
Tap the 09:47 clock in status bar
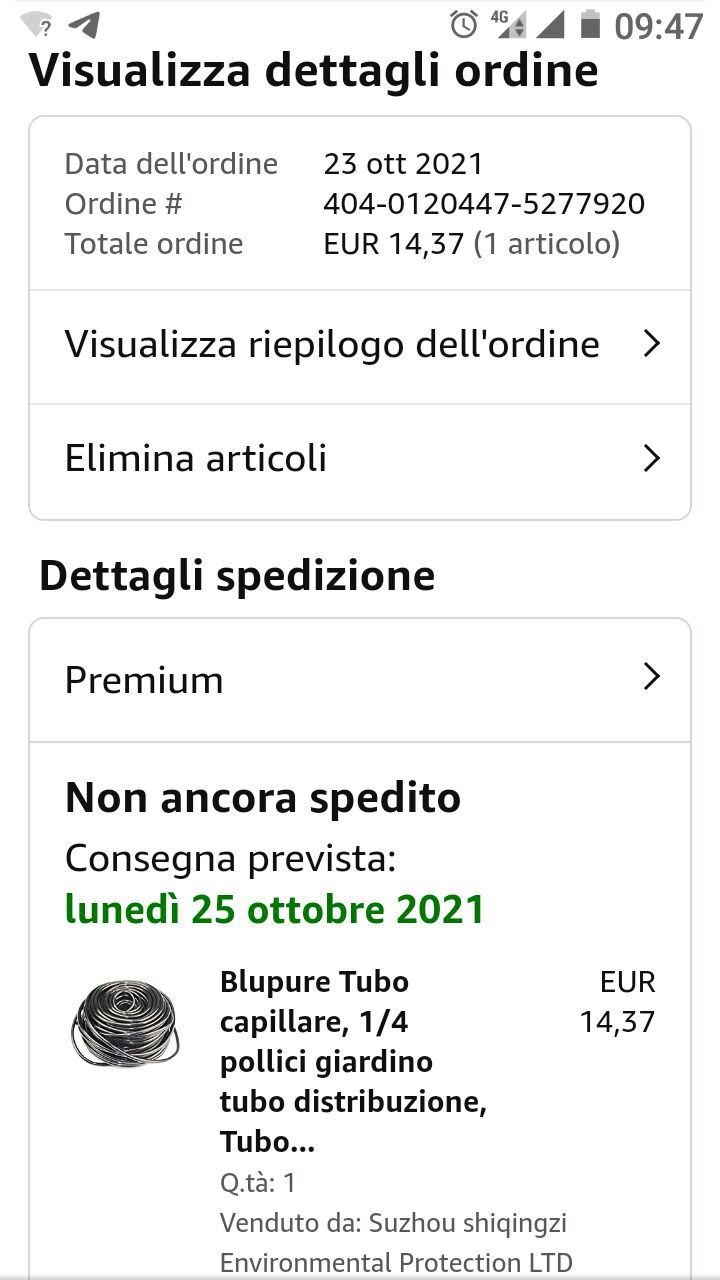(x=658, y=26)
